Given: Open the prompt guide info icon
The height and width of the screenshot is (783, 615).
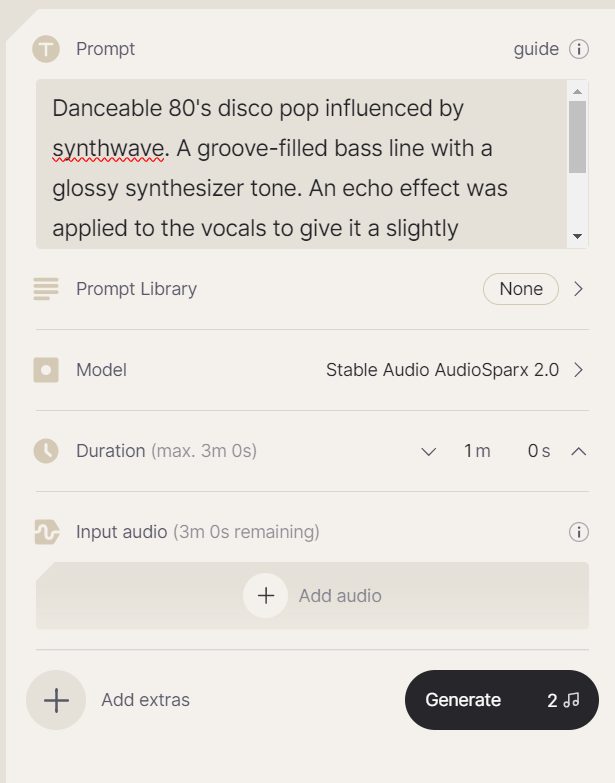Looking at the screenshot, I should [x=579, y=49].
